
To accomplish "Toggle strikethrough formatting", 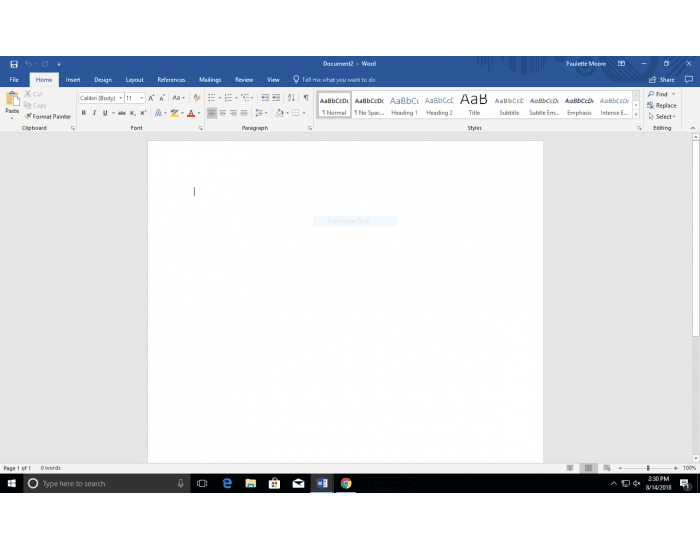I will tap(121, 113).
